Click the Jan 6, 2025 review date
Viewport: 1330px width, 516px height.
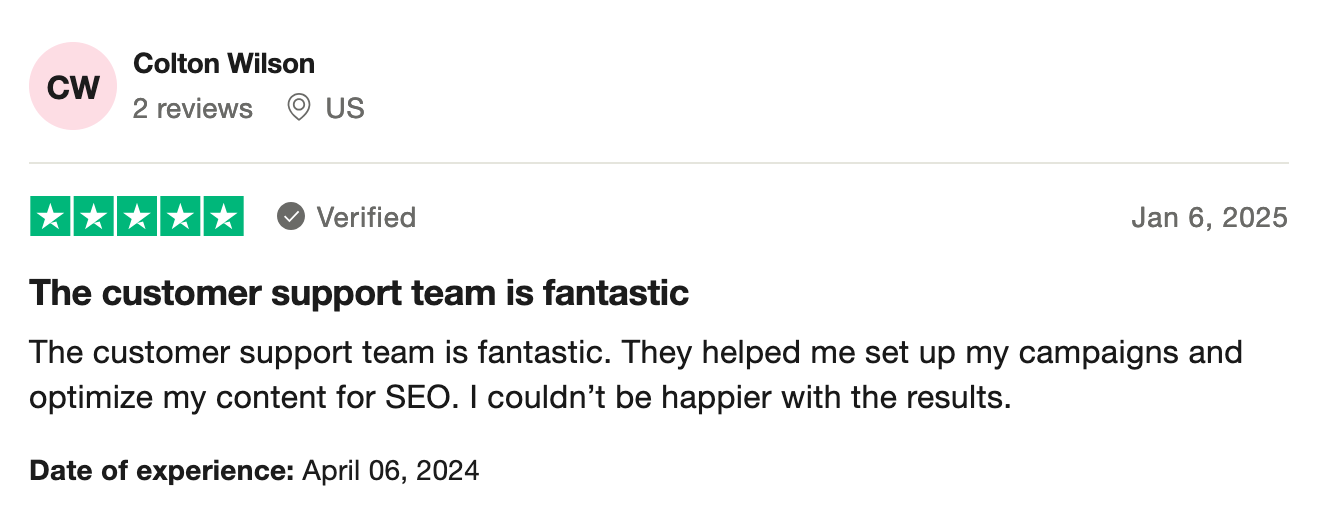tap(1210, 217)
